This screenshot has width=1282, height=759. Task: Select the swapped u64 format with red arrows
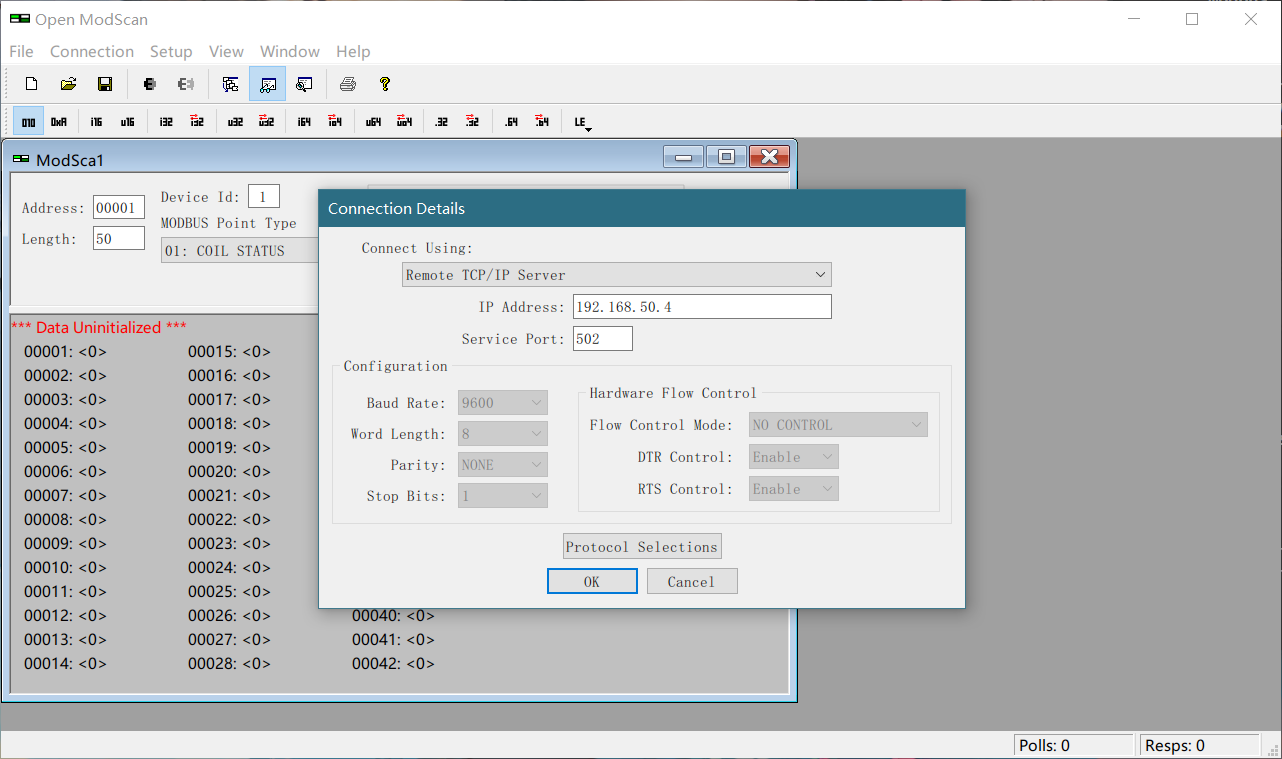click(x=404, y=122)
